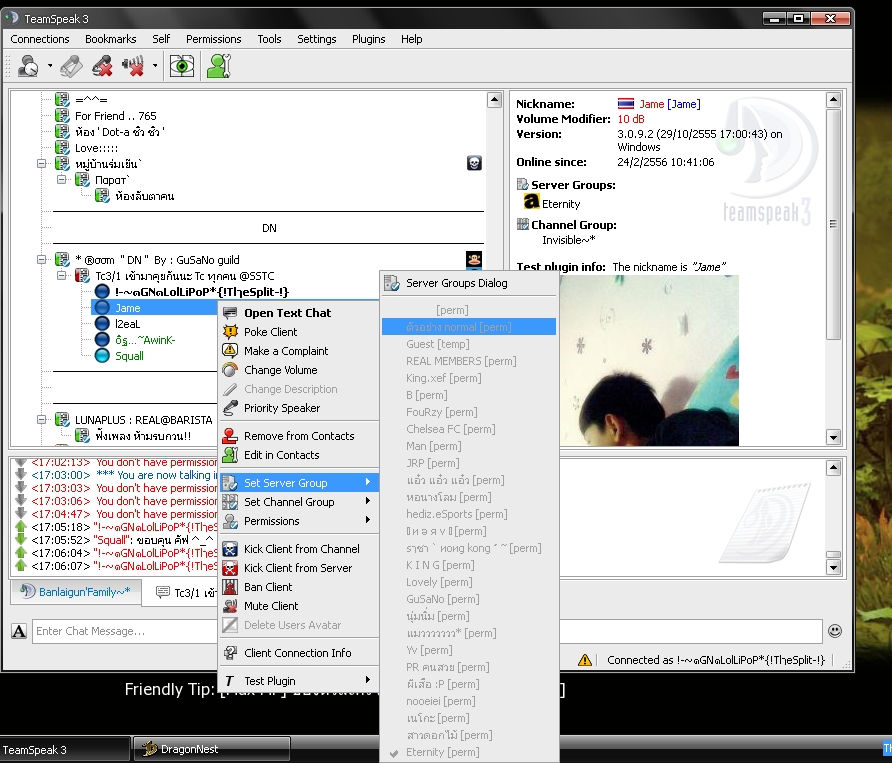Viewport: 892px width, 763px height.
Task: Select Ban Client menu entry
Action: (x=299, y=587)
